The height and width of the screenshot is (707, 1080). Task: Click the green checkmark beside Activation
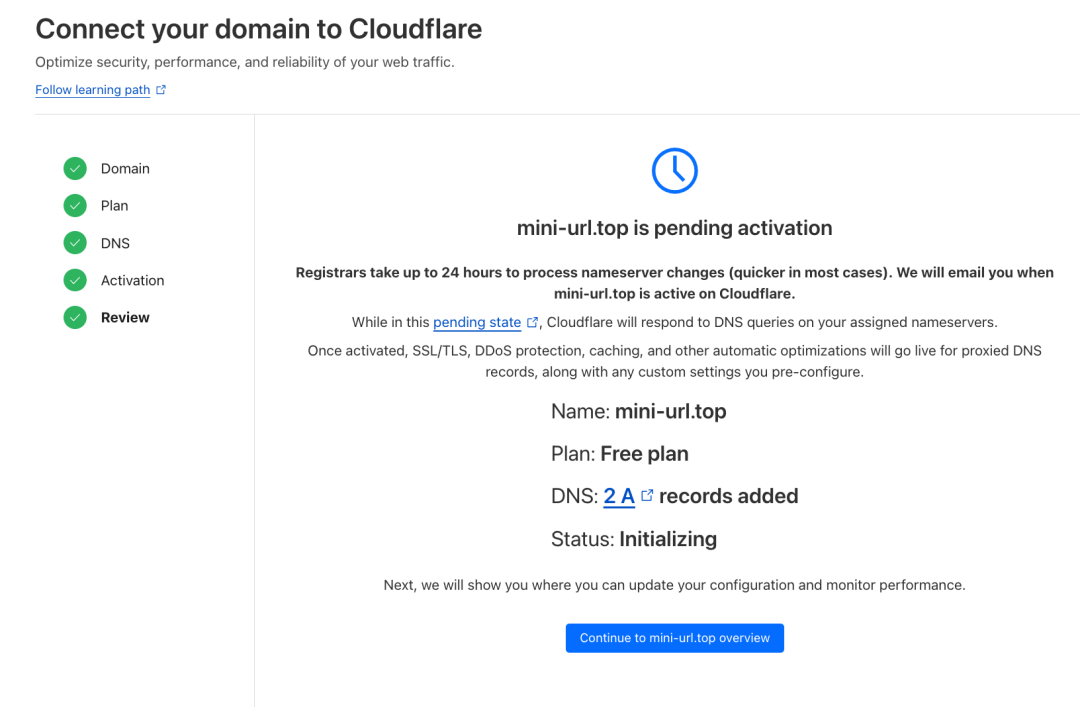click(x=75, y=280)
